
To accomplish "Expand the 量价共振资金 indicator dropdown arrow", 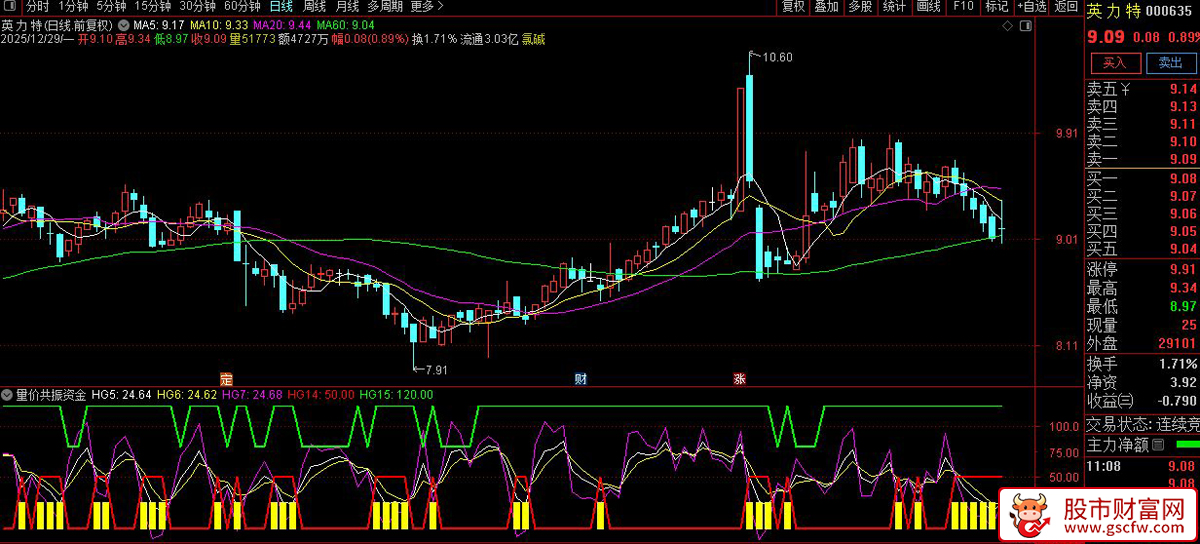I will pyautogui.click(x=8, y=395).
